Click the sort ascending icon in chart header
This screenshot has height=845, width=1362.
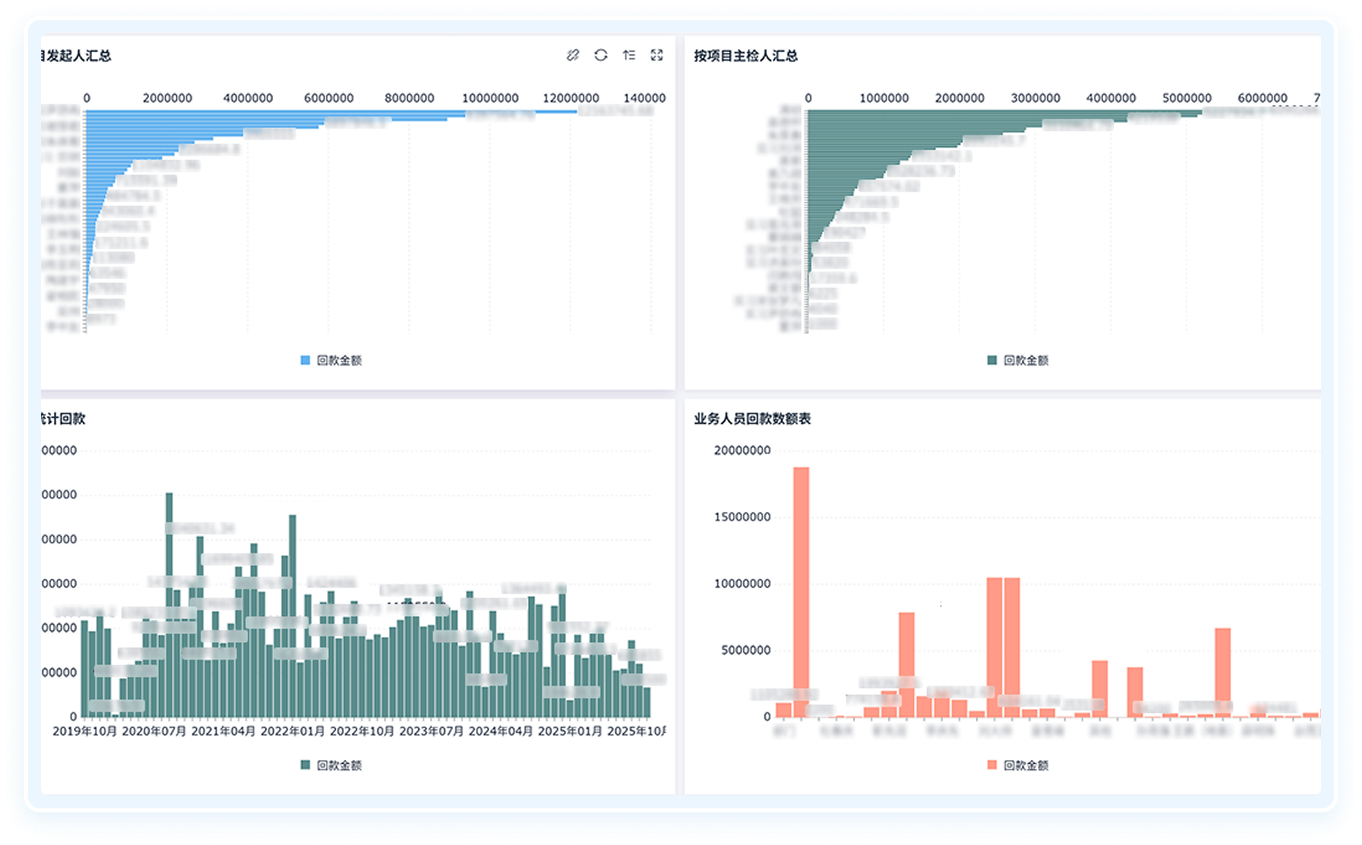coord(629,55)
